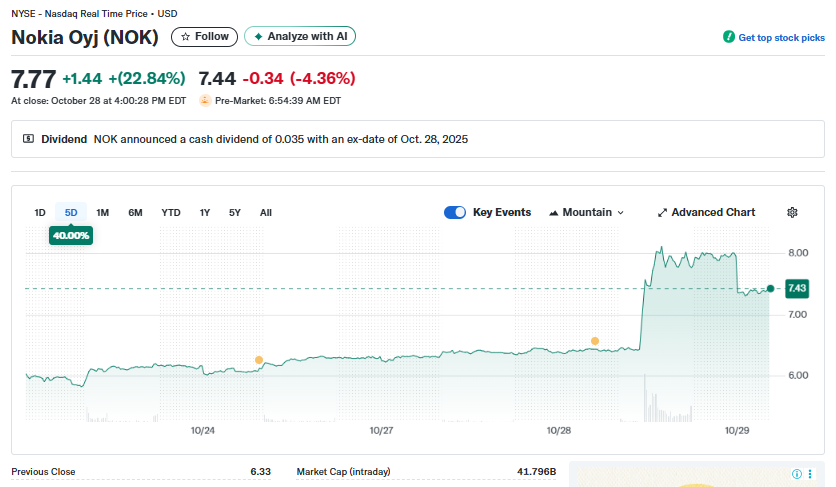
Task: Toggle the Key Events switch off
Action: pos(455,212)
